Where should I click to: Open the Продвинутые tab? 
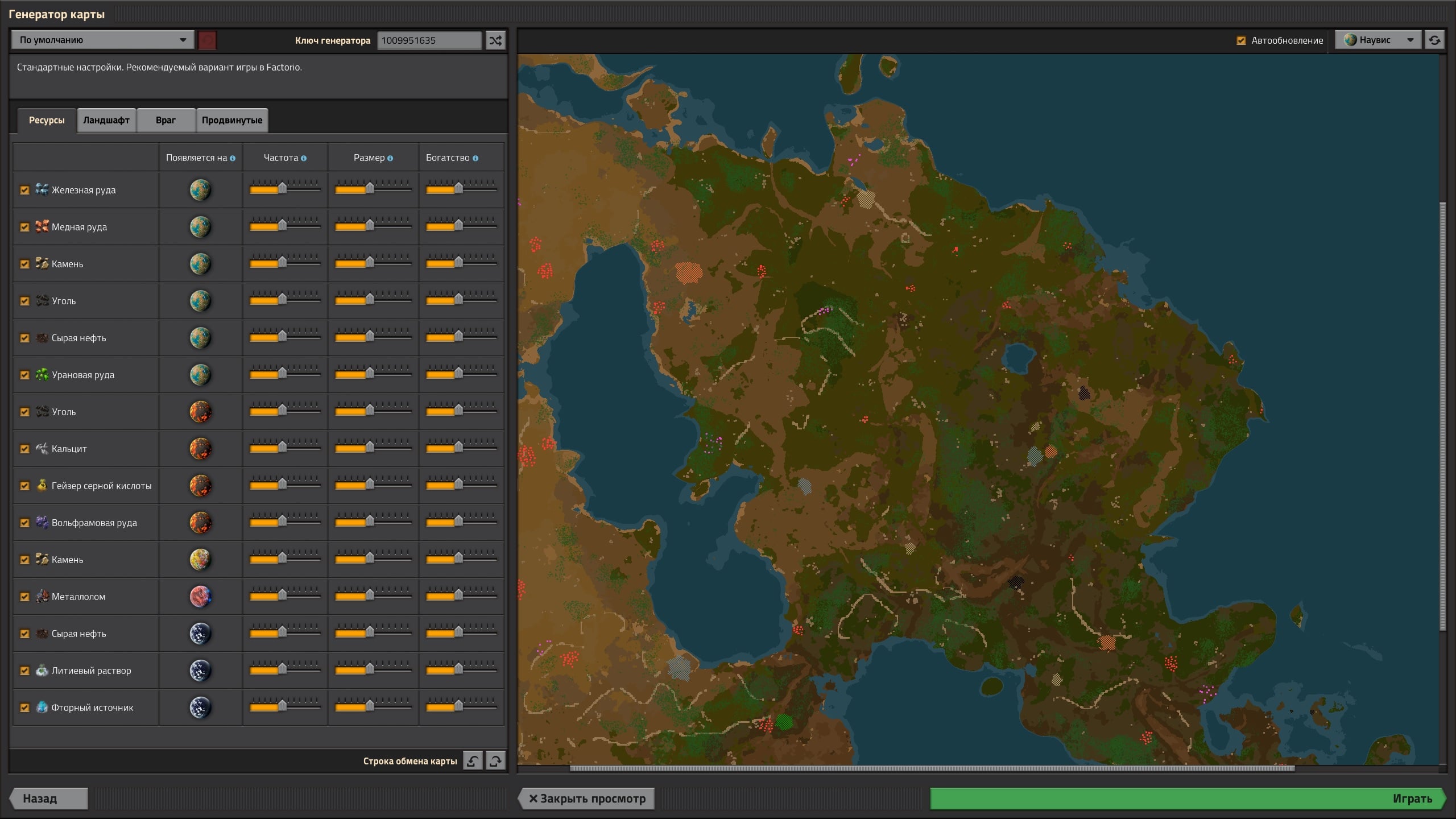[x=232, y=120]
